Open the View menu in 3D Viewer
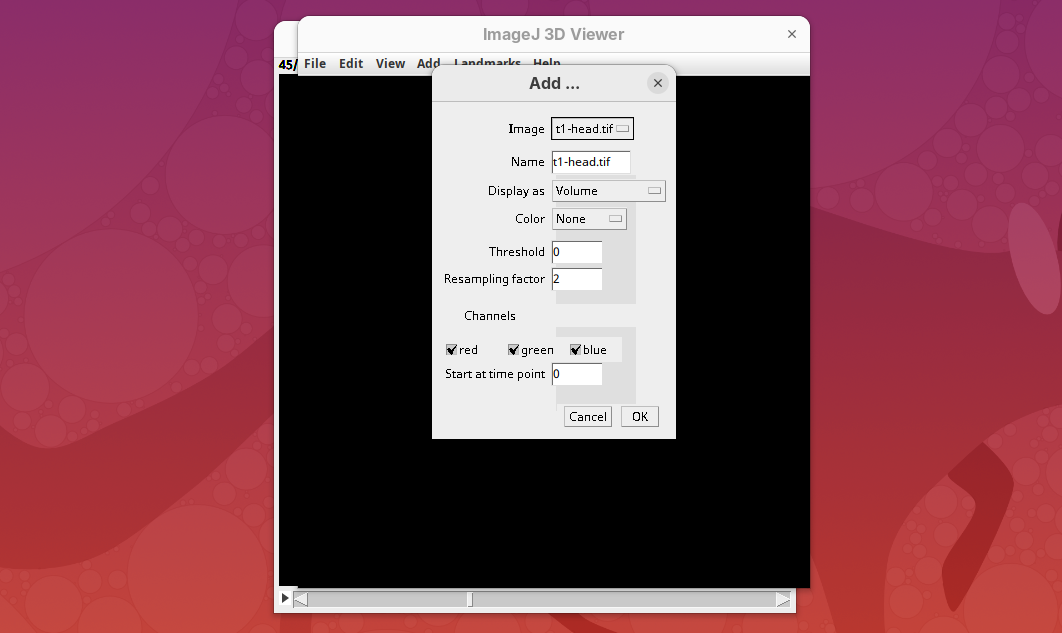Image resolution: width=1062 pixels, height=633 pixels. (390, 64)
